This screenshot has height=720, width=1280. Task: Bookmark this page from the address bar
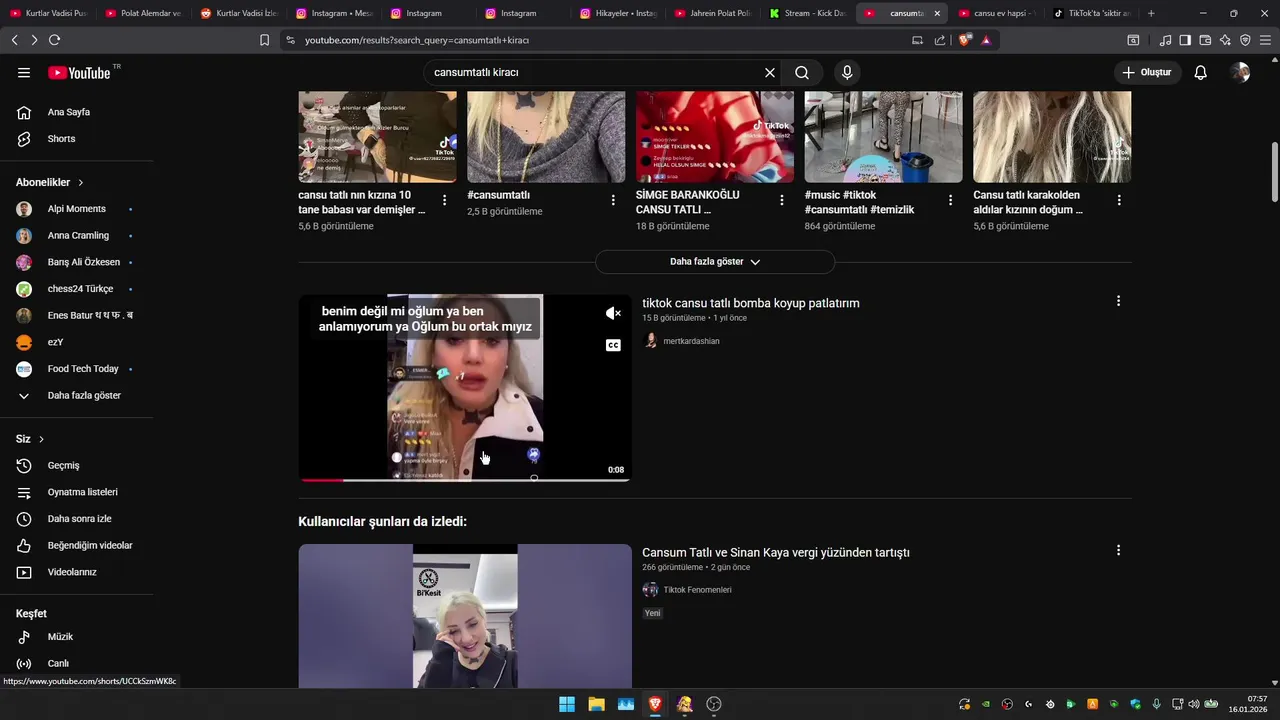(264, 40)
